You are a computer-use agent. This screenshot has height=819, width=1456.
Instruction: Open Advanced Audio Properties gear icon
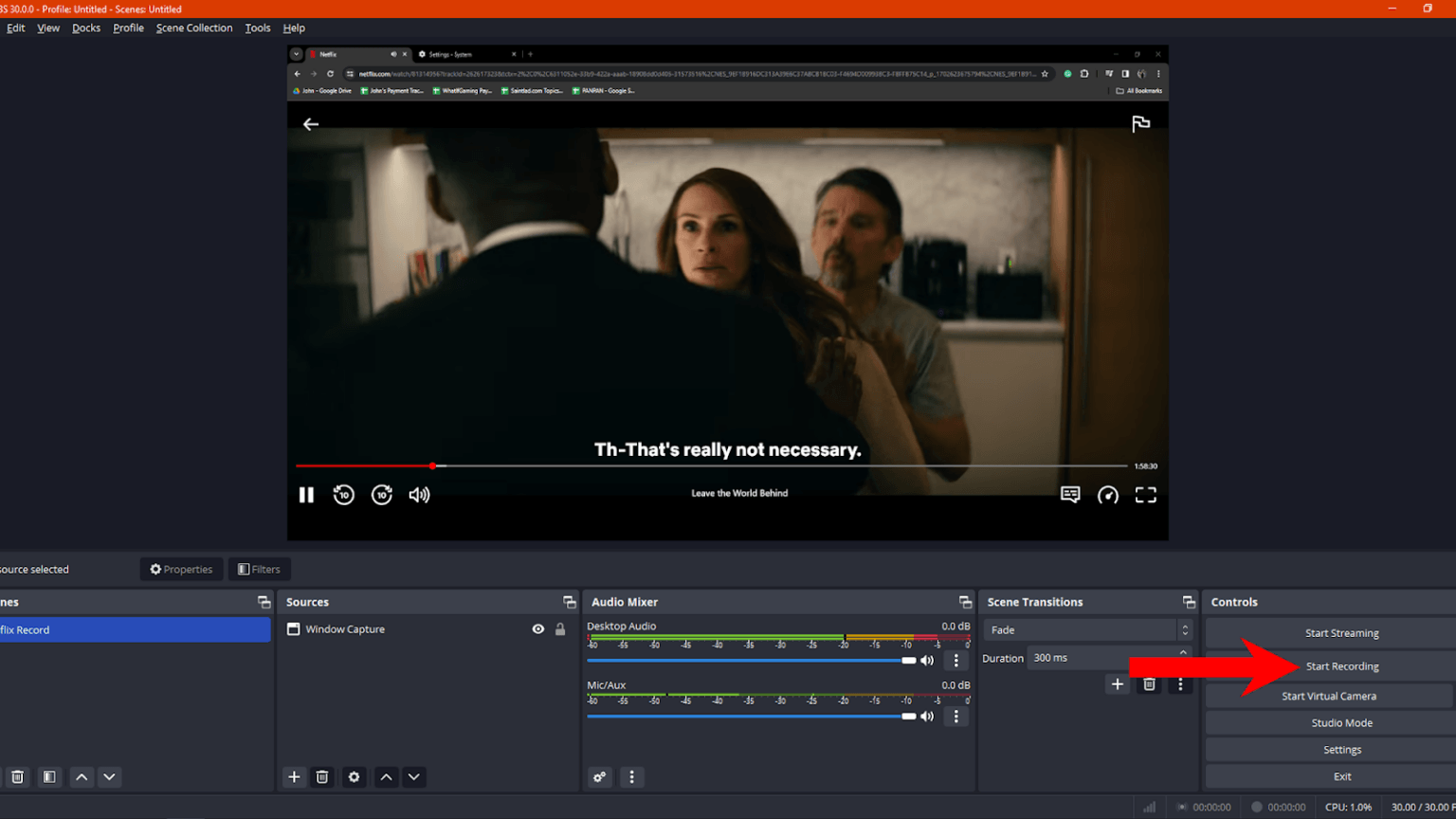point(599,776)
